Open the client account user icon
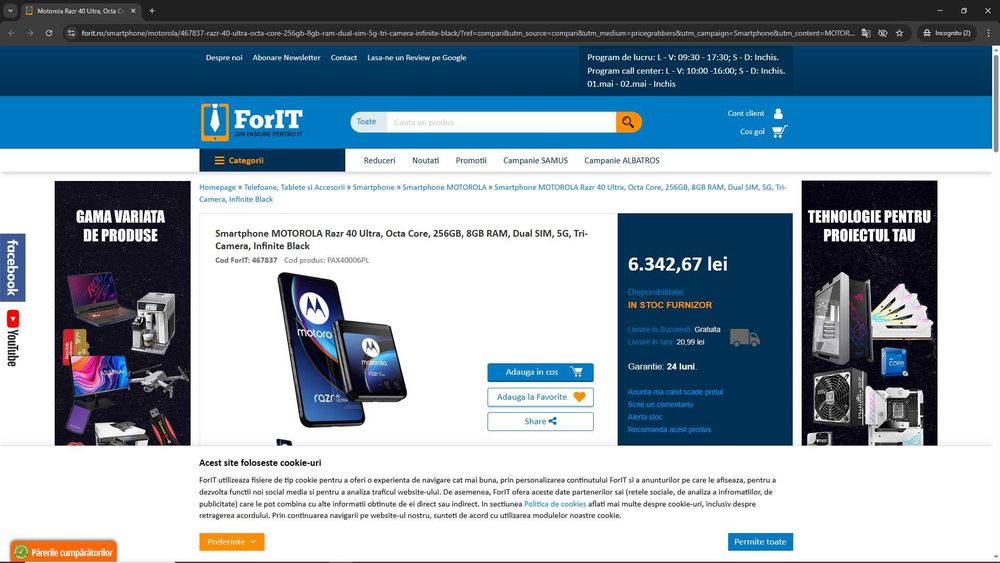1000x563 pixels. [x=778, y=113]
